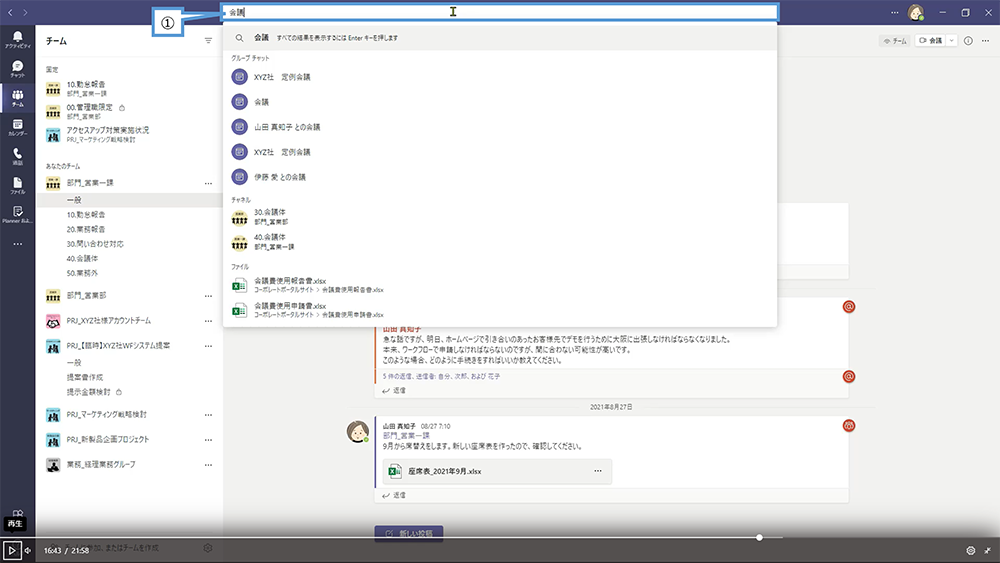Open more options for PRJ_マーケティング戦略検討
Viewport: 1000px width, 563px height.
pyautogui.click(x=208, y=414)
